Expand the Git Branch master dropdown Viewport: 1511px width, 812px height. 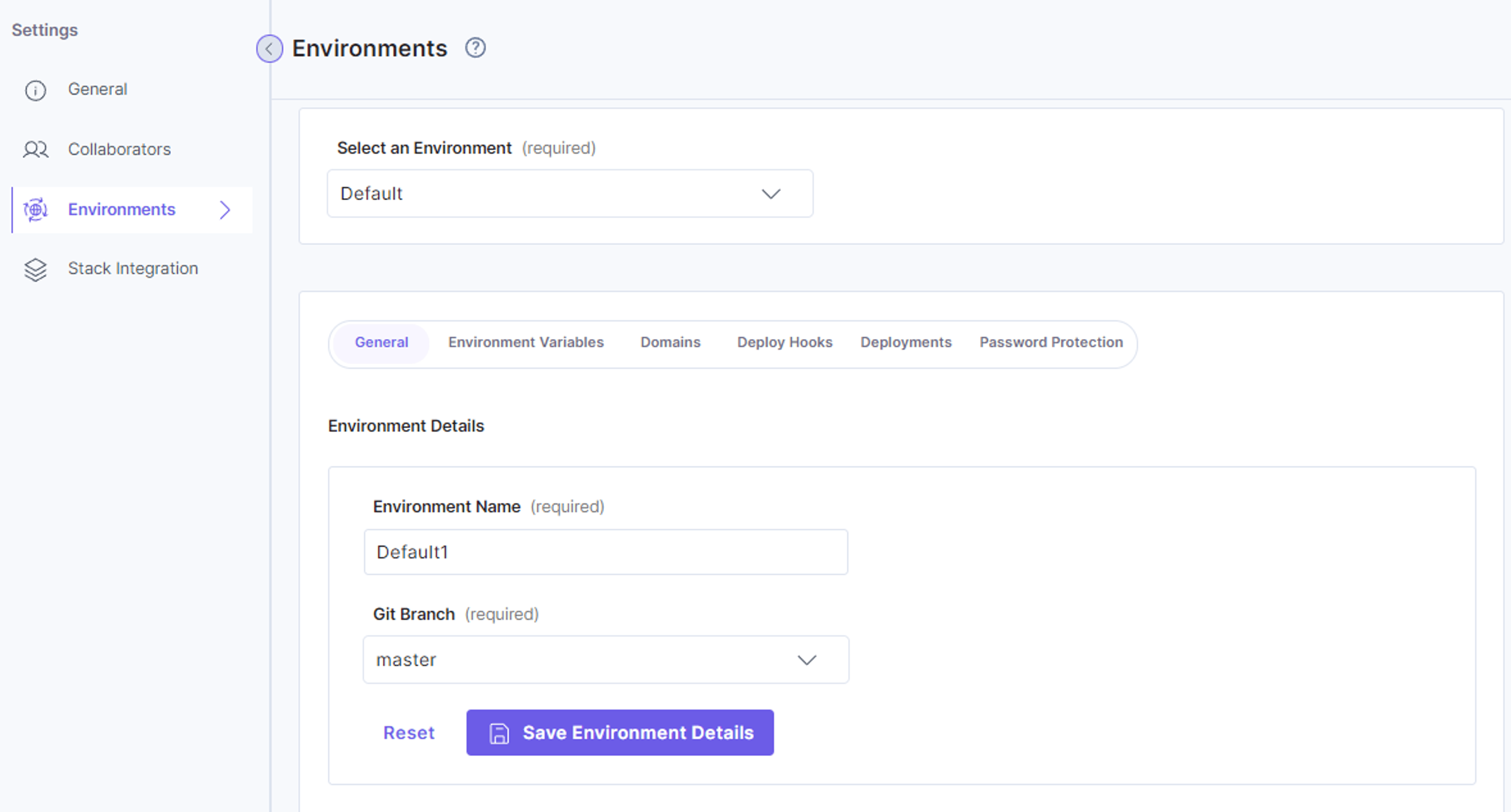(x=606, y=660)
